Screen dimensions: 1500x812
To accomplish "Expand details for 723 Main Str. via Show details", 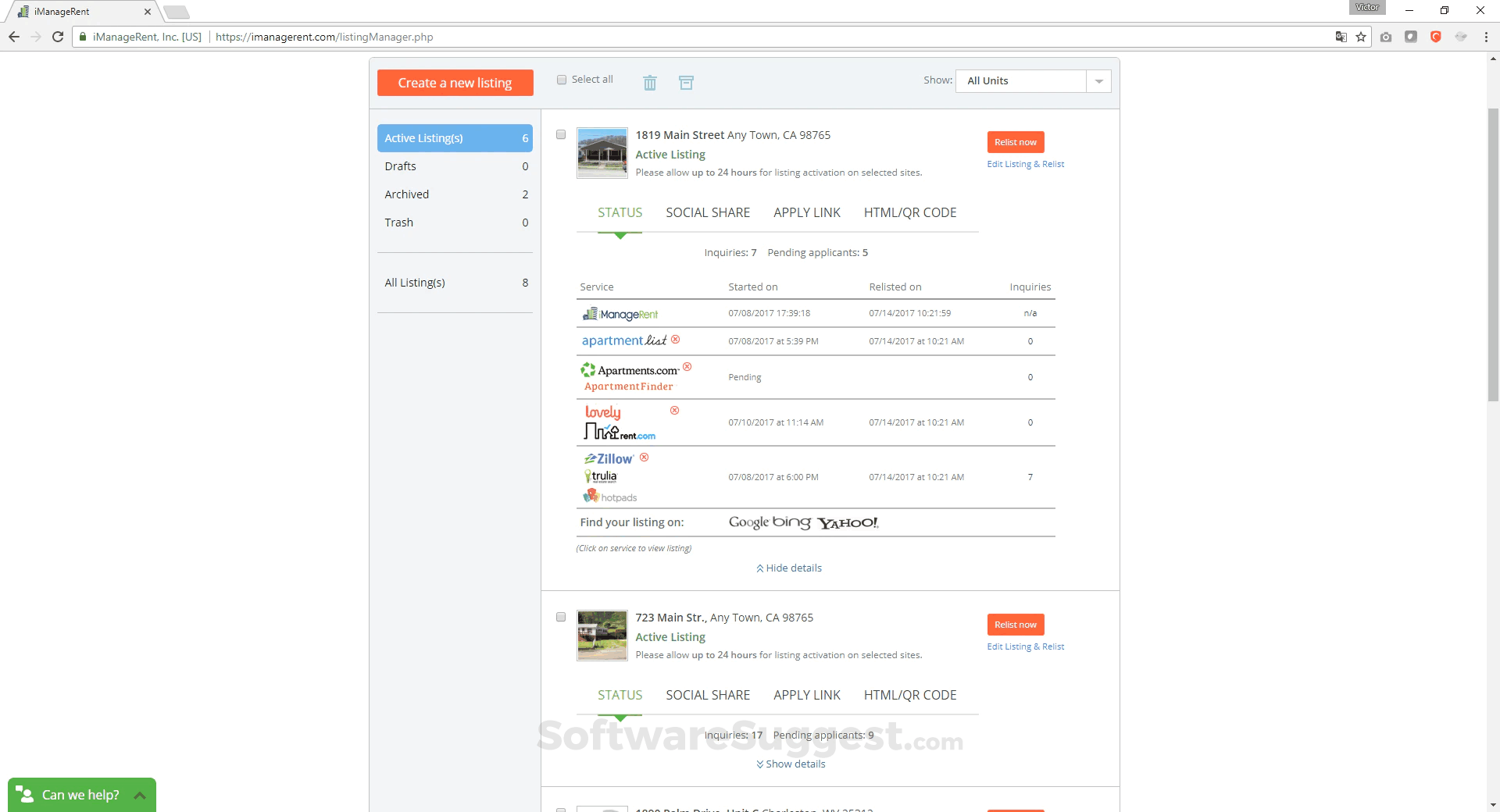I will point(791,764).
